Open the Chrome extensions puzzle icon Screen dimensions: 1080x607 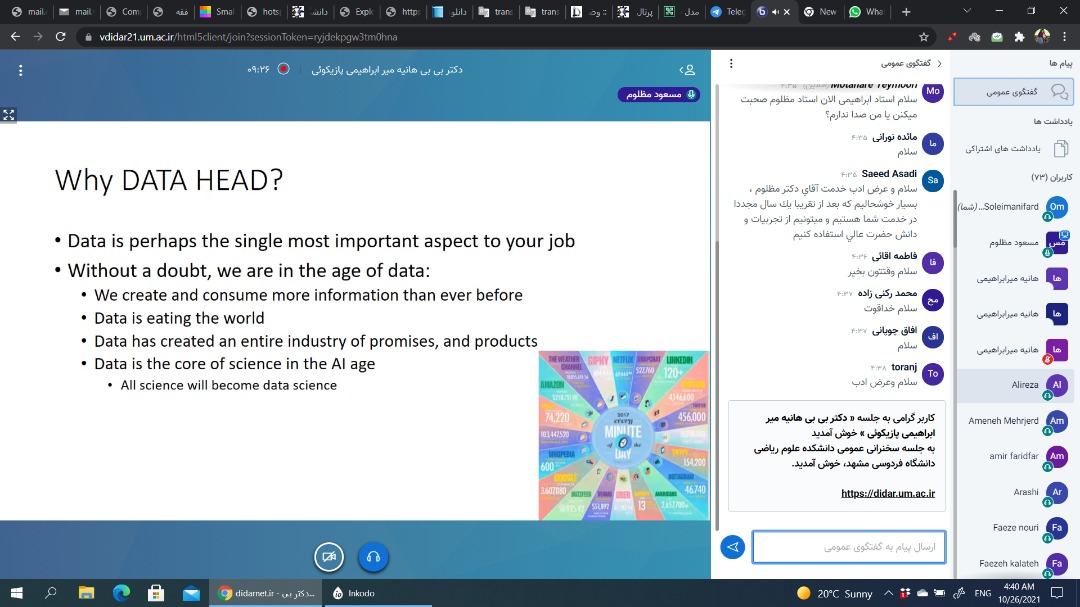1019,36
